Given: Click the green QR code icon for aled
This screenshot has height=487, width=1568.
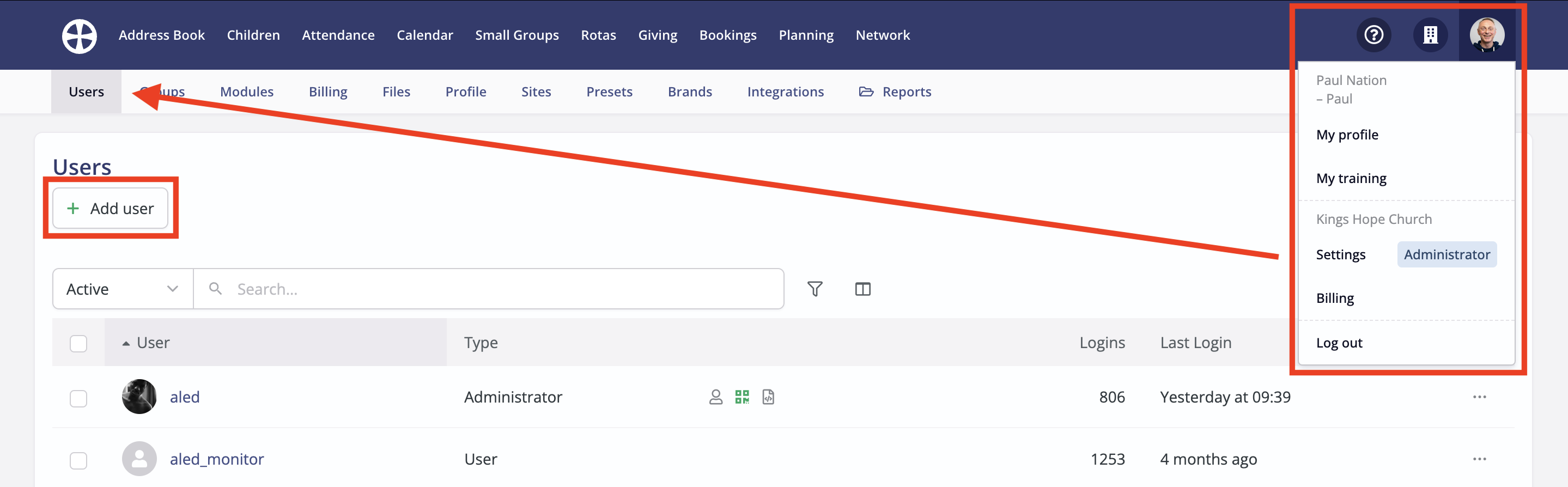Looking at the screenshot, I should click(x=742, y=397).
